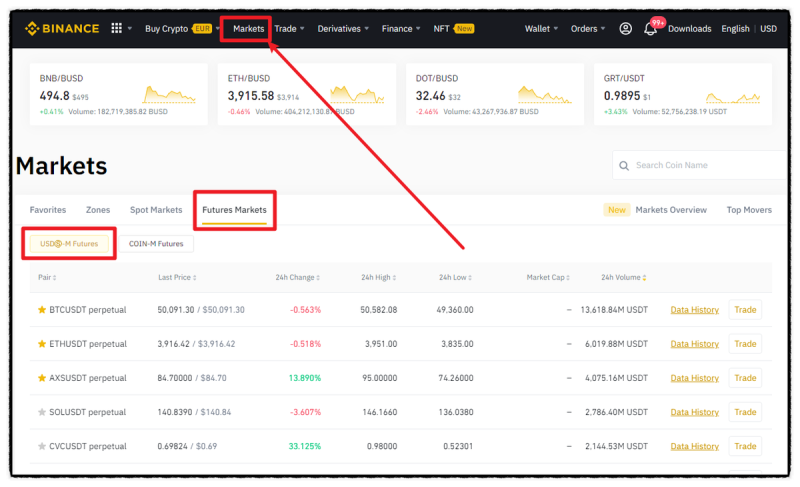Open the Downloads link in header
Screen dimensions: 800x487
coord(689,29)
